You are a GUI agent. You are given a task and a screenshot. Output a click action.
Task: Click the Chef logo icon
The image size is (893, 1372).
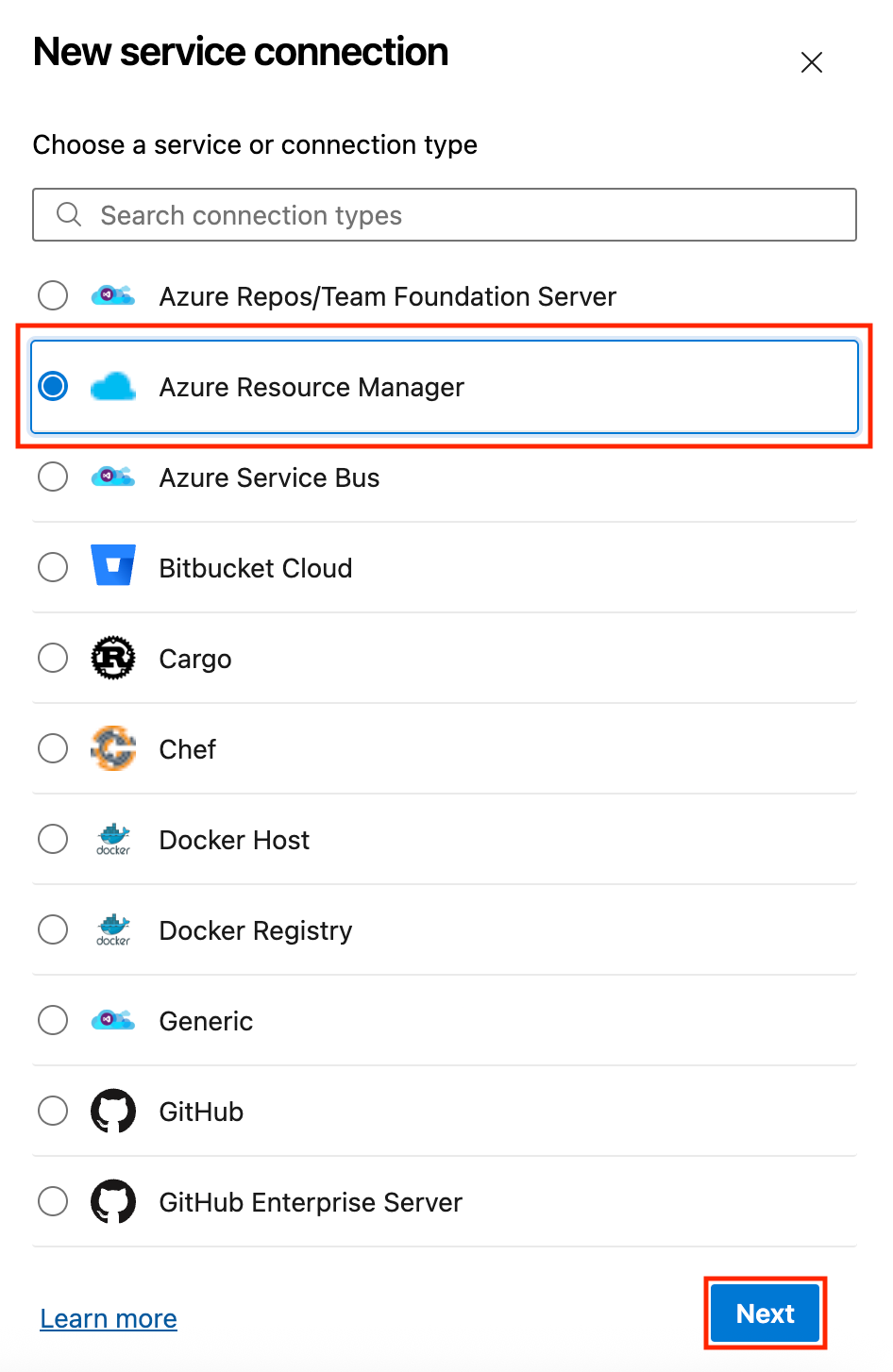112,748
